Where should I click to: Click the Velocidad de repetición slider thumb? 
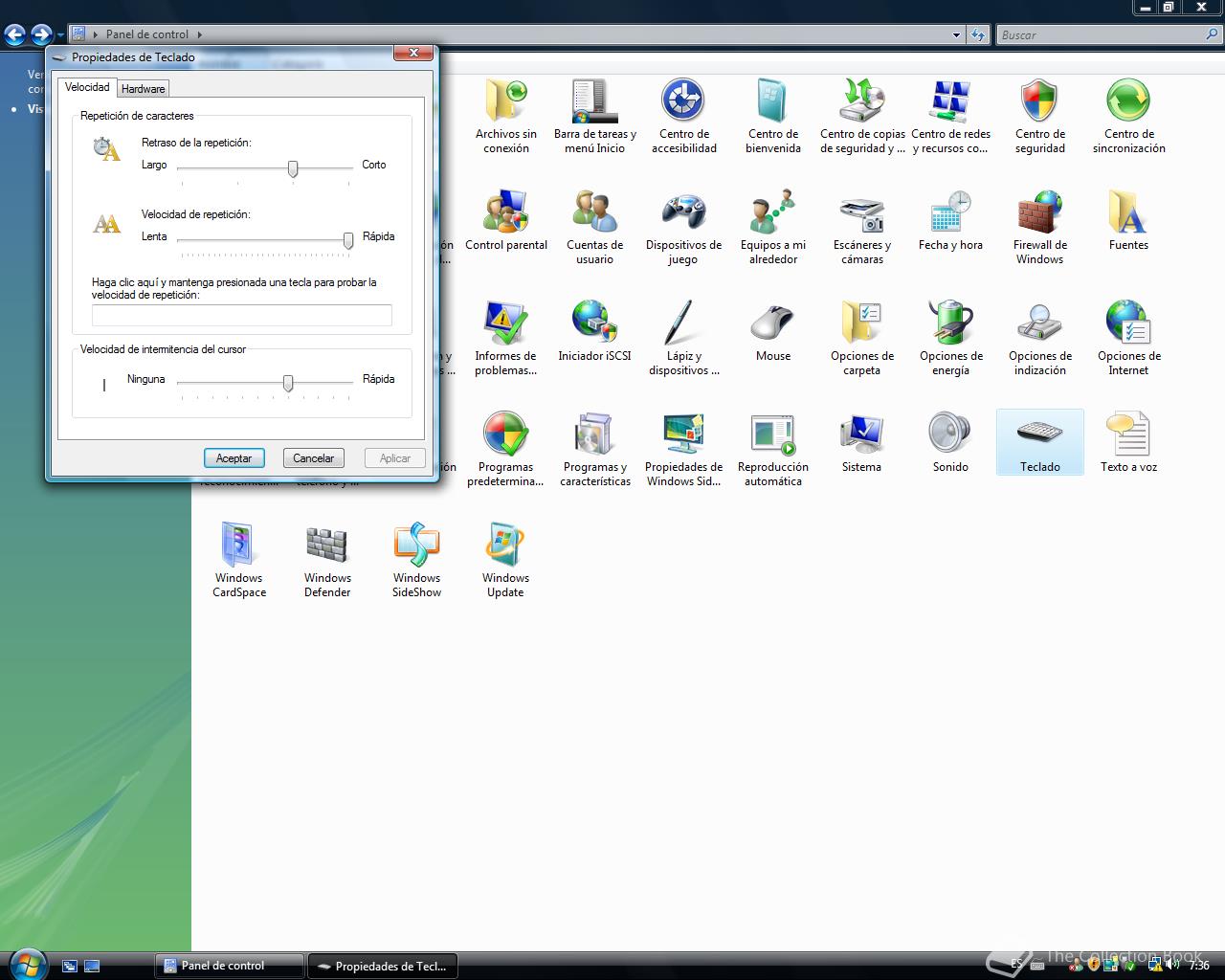point(348,240)
